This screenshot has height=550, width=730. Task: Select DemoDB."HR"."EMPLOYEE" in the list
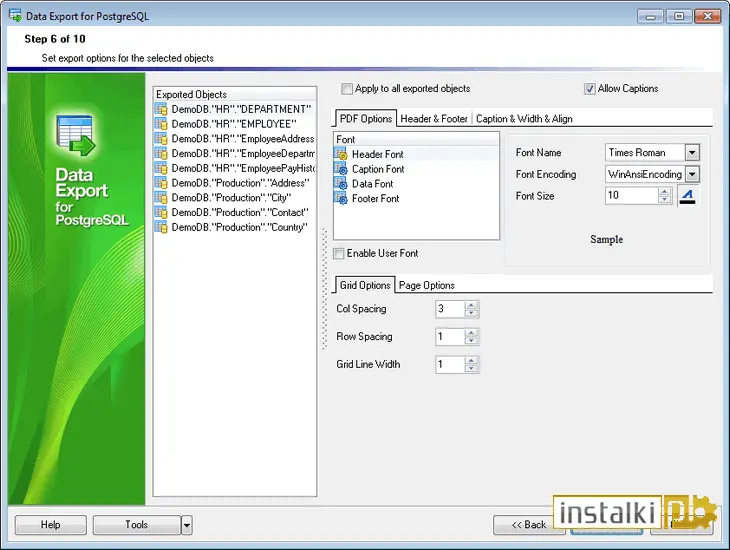tap(235, 124)
